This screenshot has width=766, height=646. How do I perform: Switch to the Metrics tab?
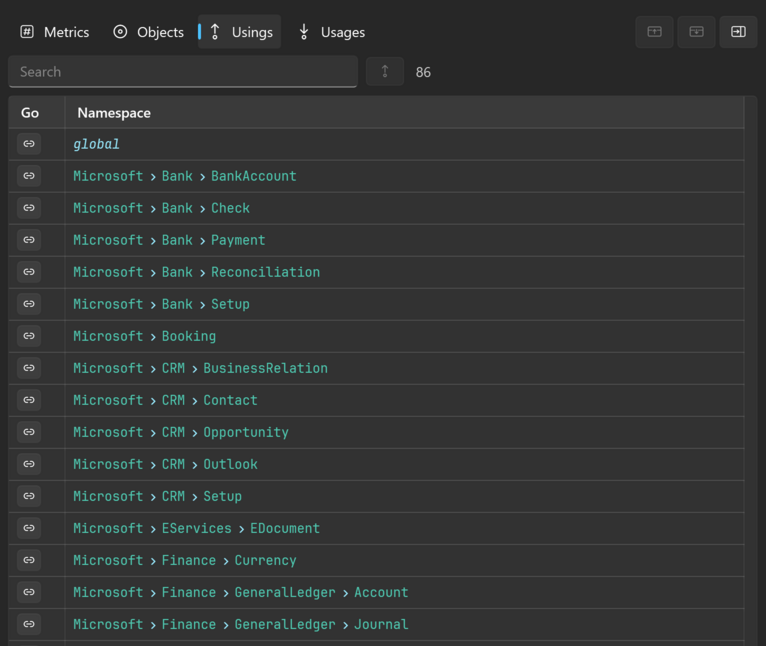click(x=55, y=32)
